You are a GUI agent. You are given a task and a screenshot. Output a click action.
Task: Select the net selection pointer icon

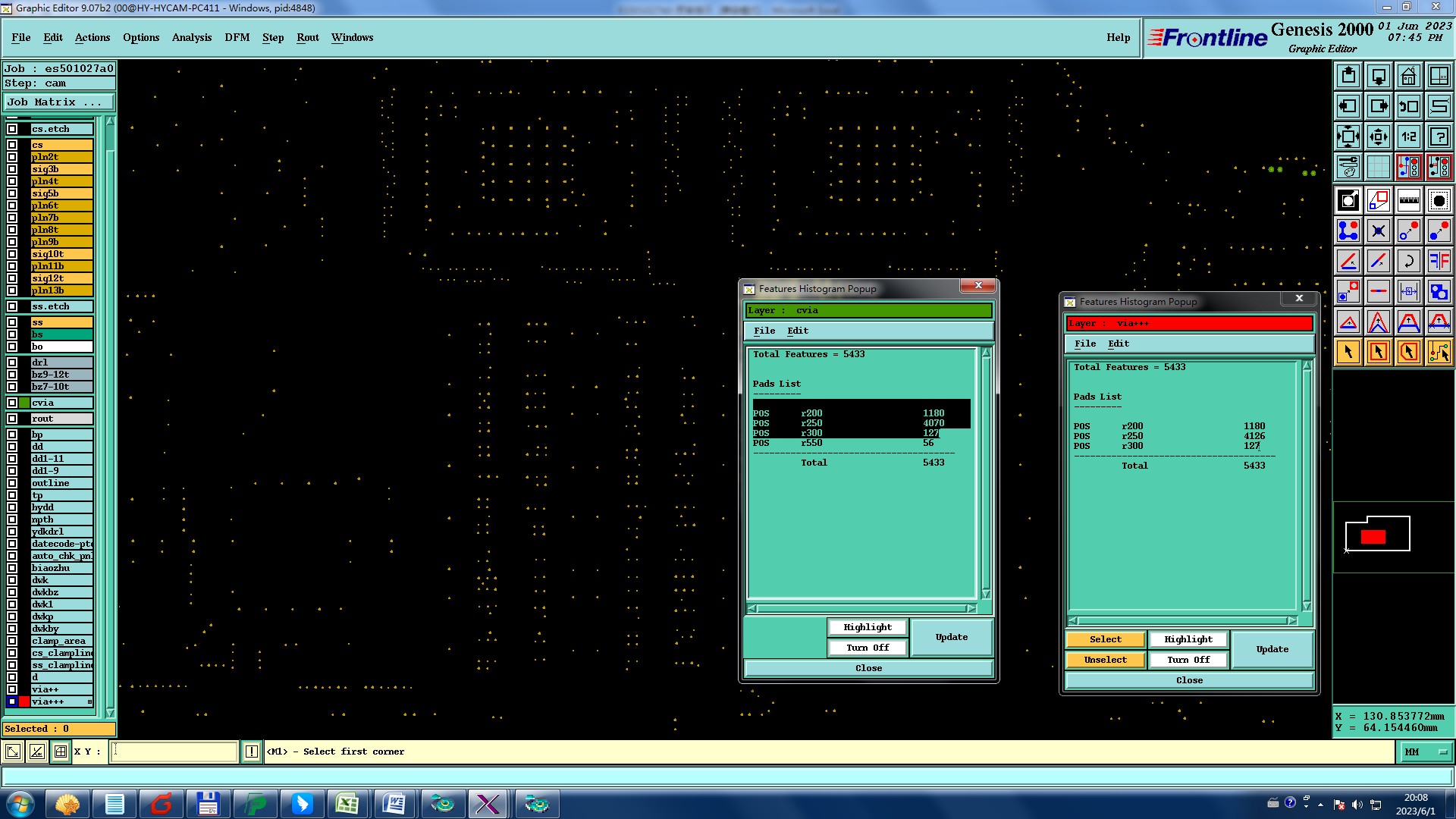(x=1439, y=352)
